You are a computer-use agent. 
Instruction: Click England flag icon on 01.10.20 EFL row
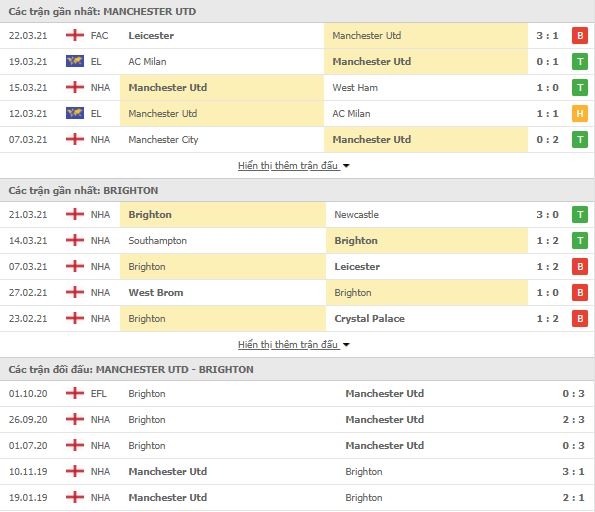pyautogui.click(x=75, y=393)
